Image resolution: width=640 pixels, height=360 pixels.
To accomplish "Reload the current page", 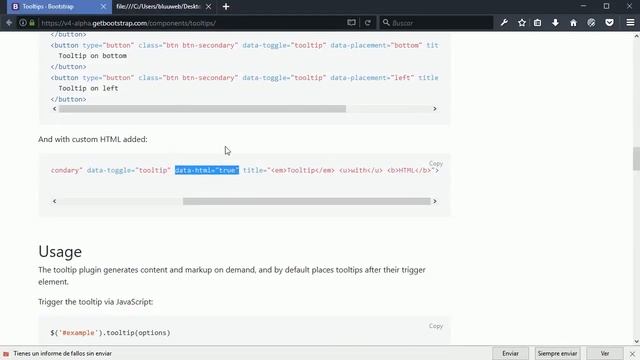I will point(368,23).
